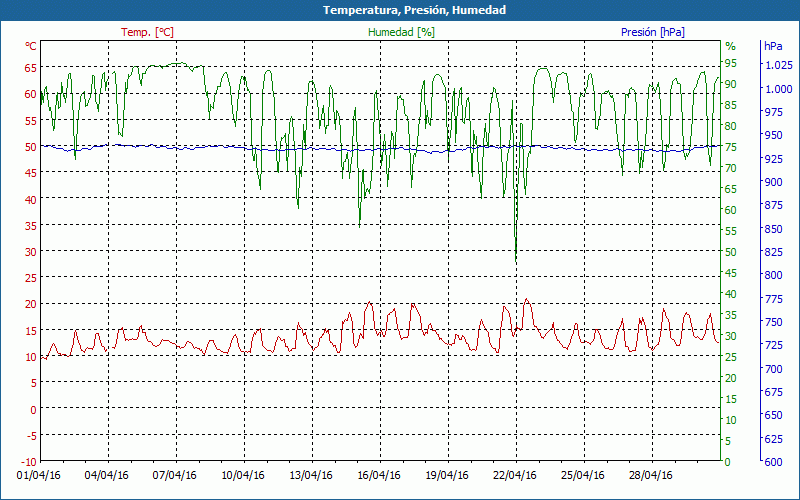This screenshot has width=800, height=500.
Task: Click the humidity dip near 15/04/16
Action: tap(359, 226)
